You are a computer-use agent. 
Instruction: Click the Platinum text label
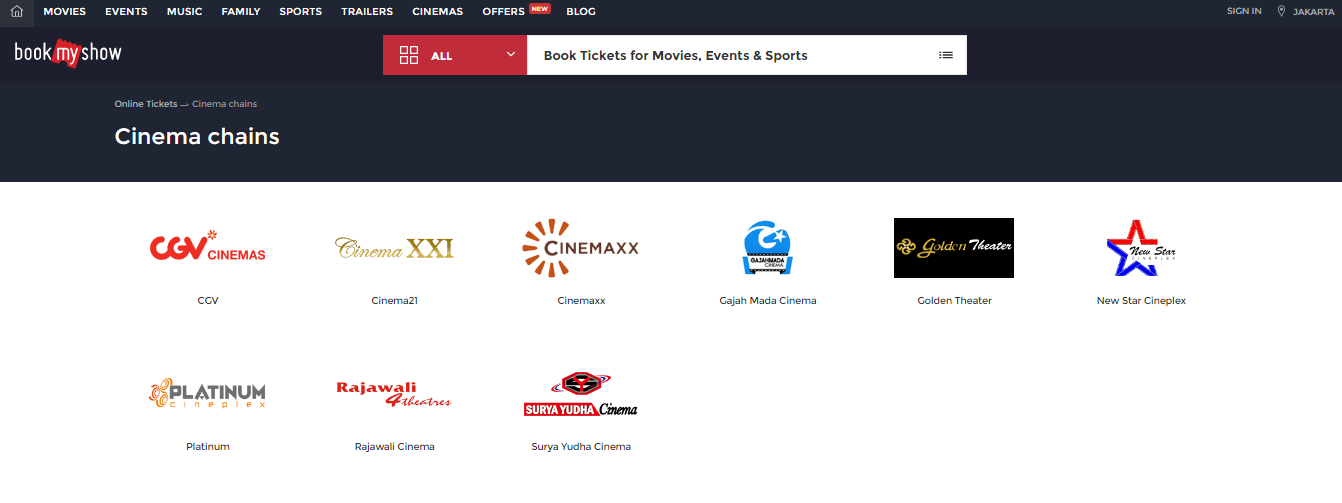coord(208,446)
